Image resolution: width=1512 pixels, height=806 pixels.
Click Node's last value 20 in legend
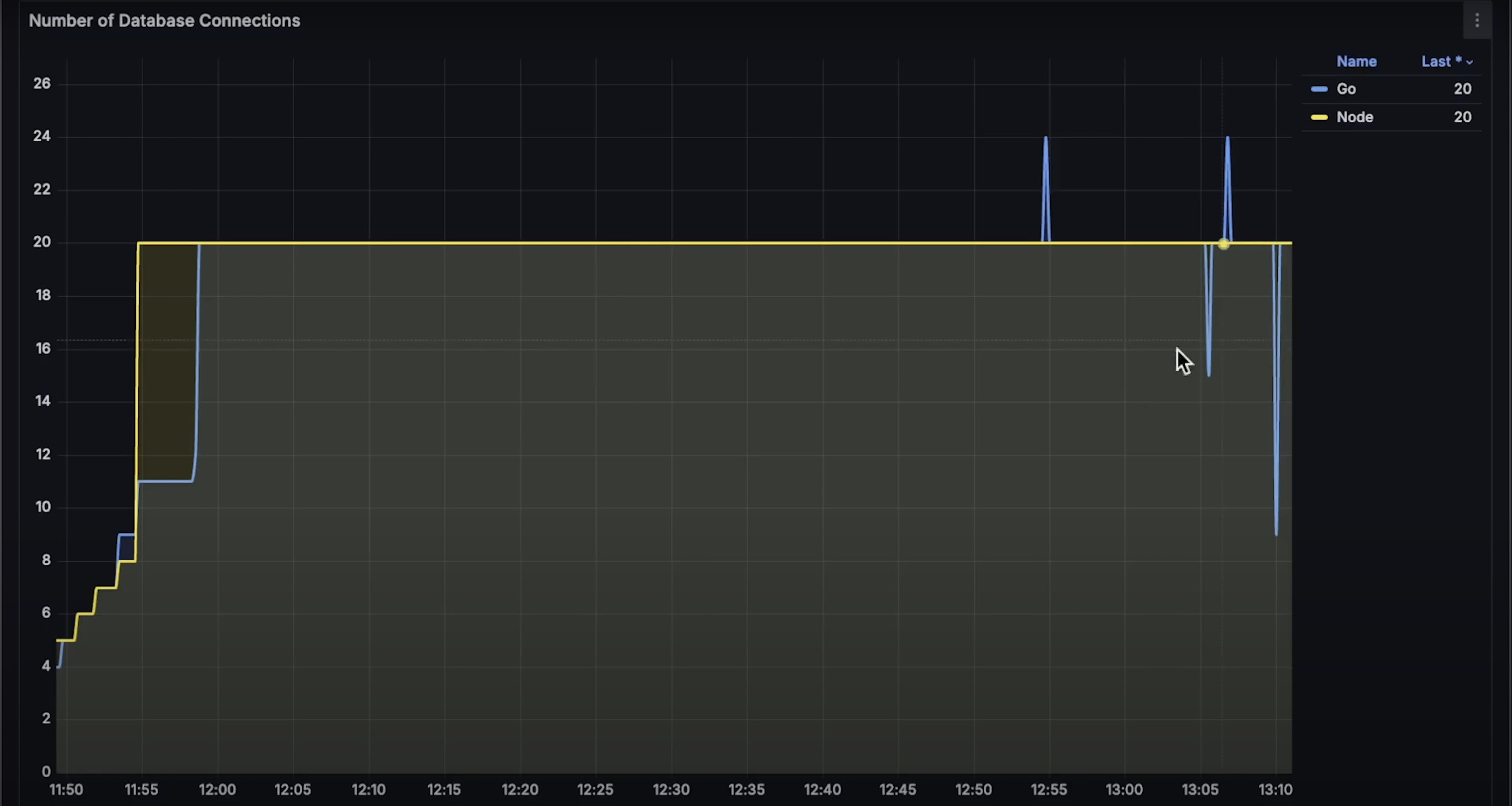[x=1462, y=117]
